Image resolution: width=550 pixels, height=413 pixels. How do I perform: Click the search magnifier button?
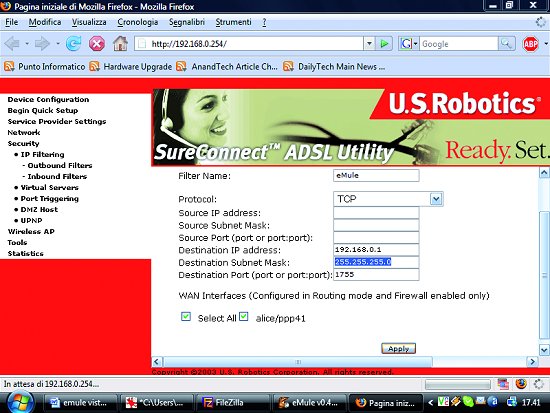[x=506, y=44]
